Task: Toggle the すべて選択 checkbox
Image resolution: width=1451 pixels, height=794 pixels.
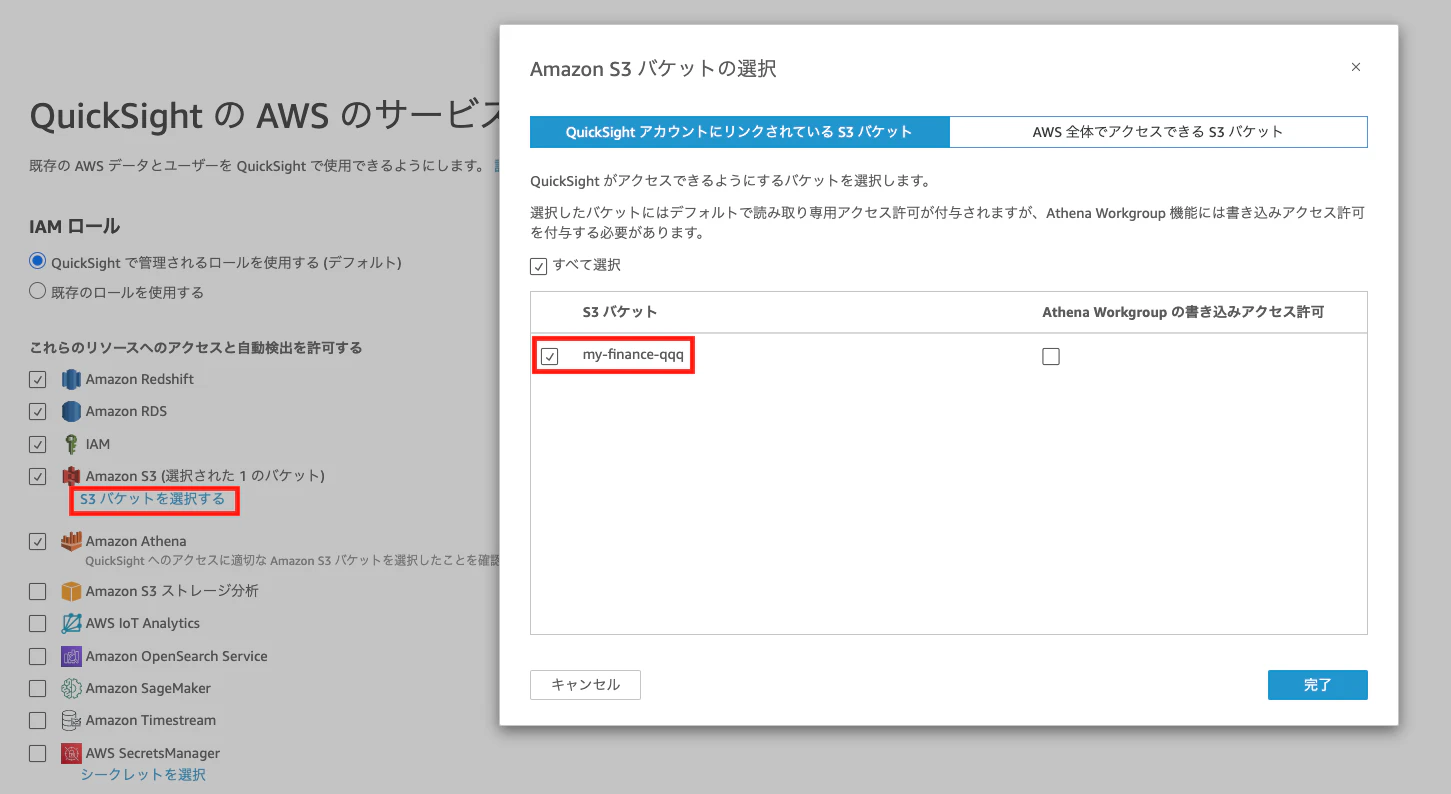Action: pyautogui.click(x=538, y=266)
